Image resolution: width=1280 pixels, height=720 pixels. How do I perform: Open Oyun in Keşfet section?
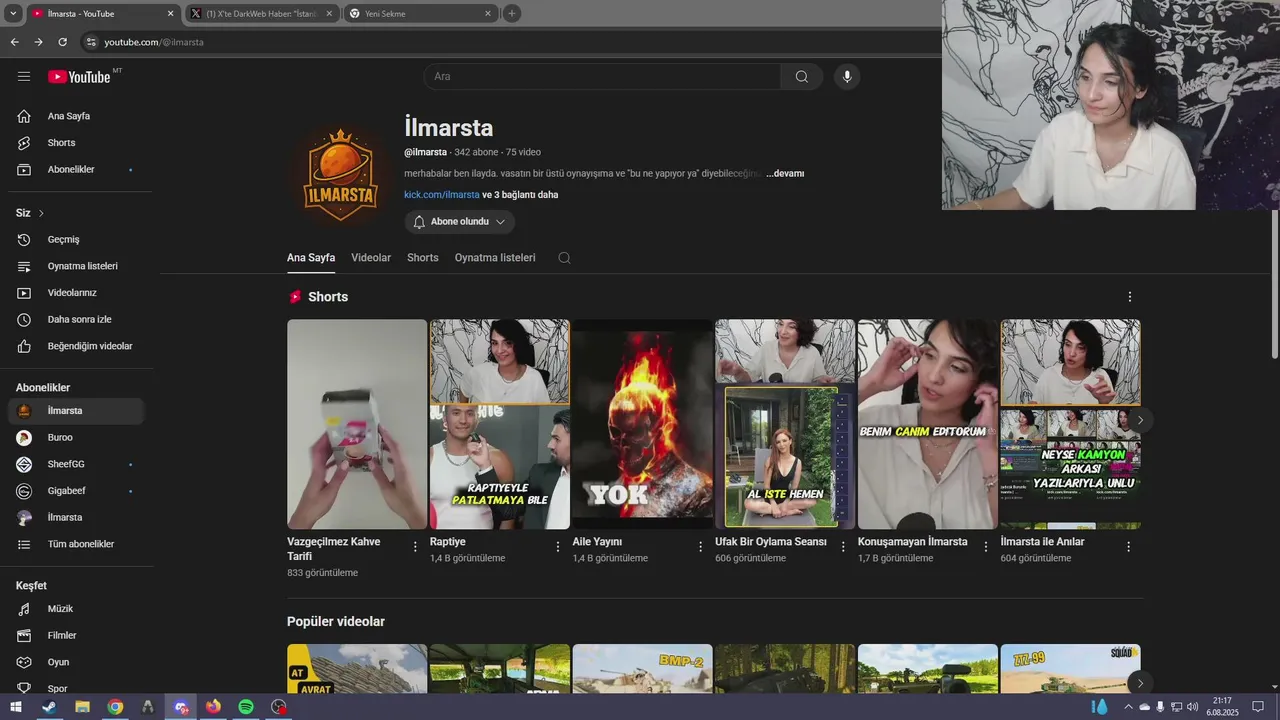pos(76,662)
